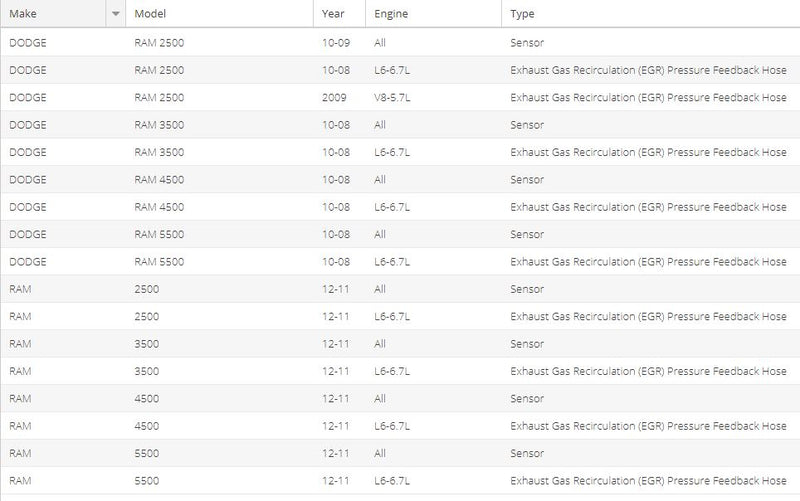Select the DODGE RAM 3500 Sensor row

tap(400, 125)
